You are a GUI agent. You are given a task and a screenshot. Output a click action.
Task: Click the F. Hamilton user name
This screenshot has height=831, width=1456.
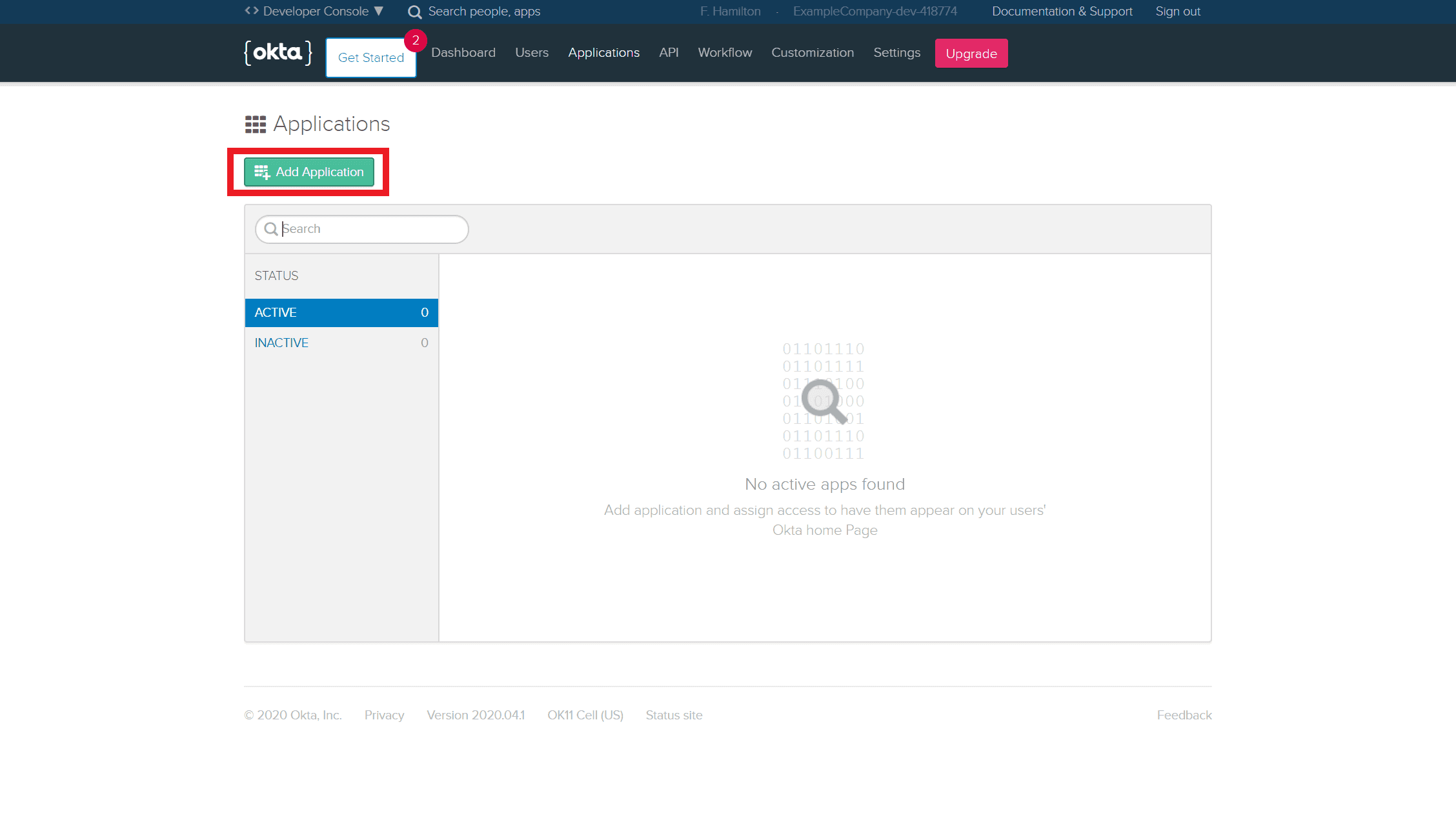[731, 11]
